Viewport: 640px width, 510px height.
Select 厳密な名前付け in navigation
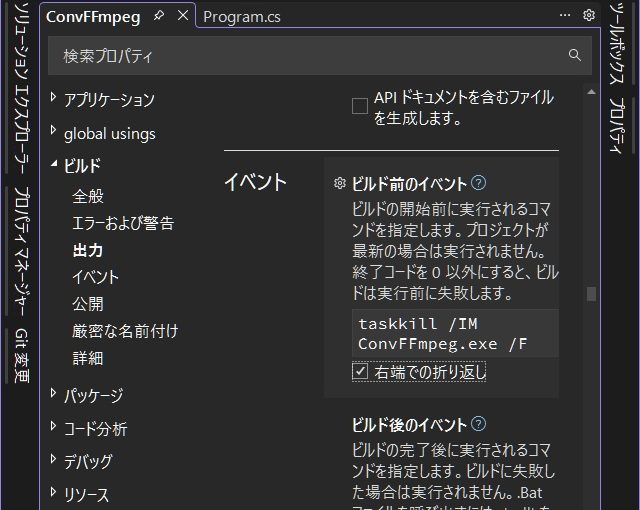(125, 331)
